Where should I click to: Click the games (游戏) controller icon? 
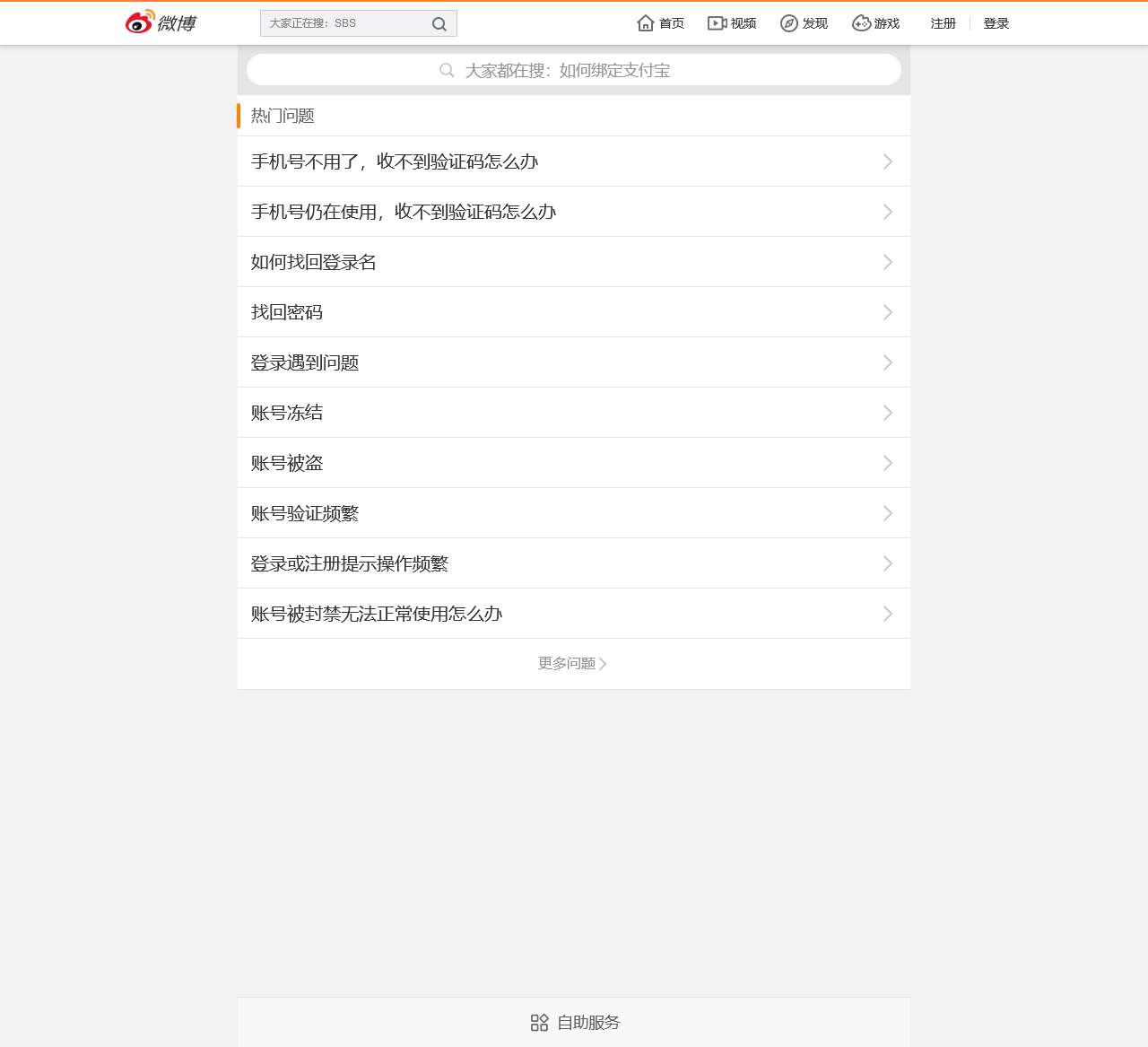point(861,23)
